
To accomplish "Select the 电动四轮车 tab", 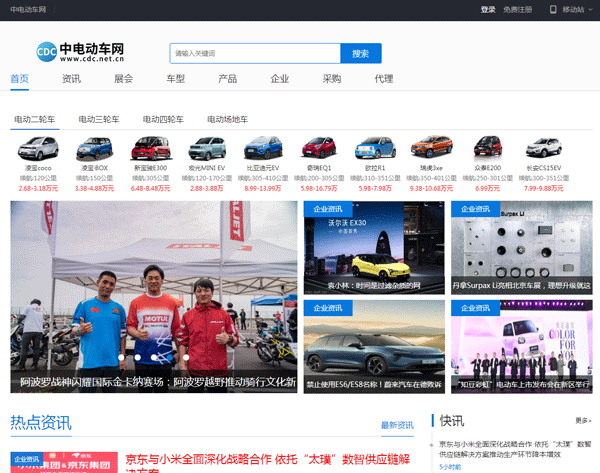I will pos(163,119).
